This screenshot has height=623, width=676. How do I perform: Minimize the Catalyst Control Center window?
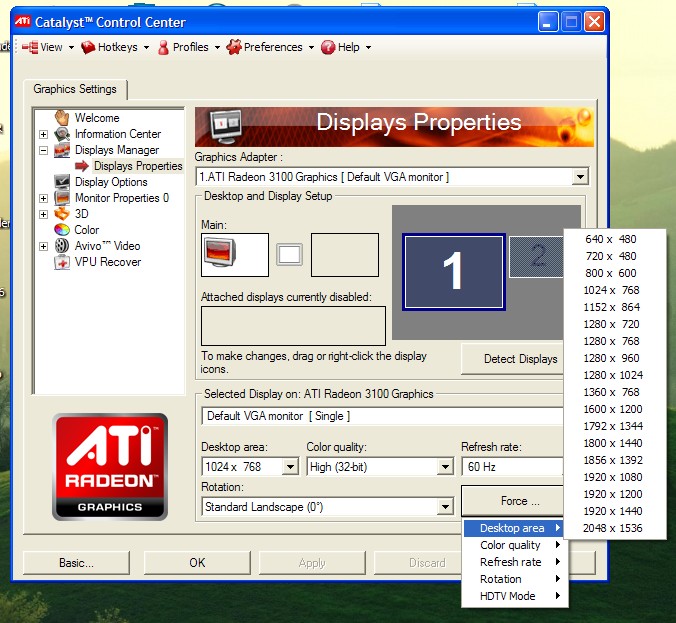click(548, 22)
